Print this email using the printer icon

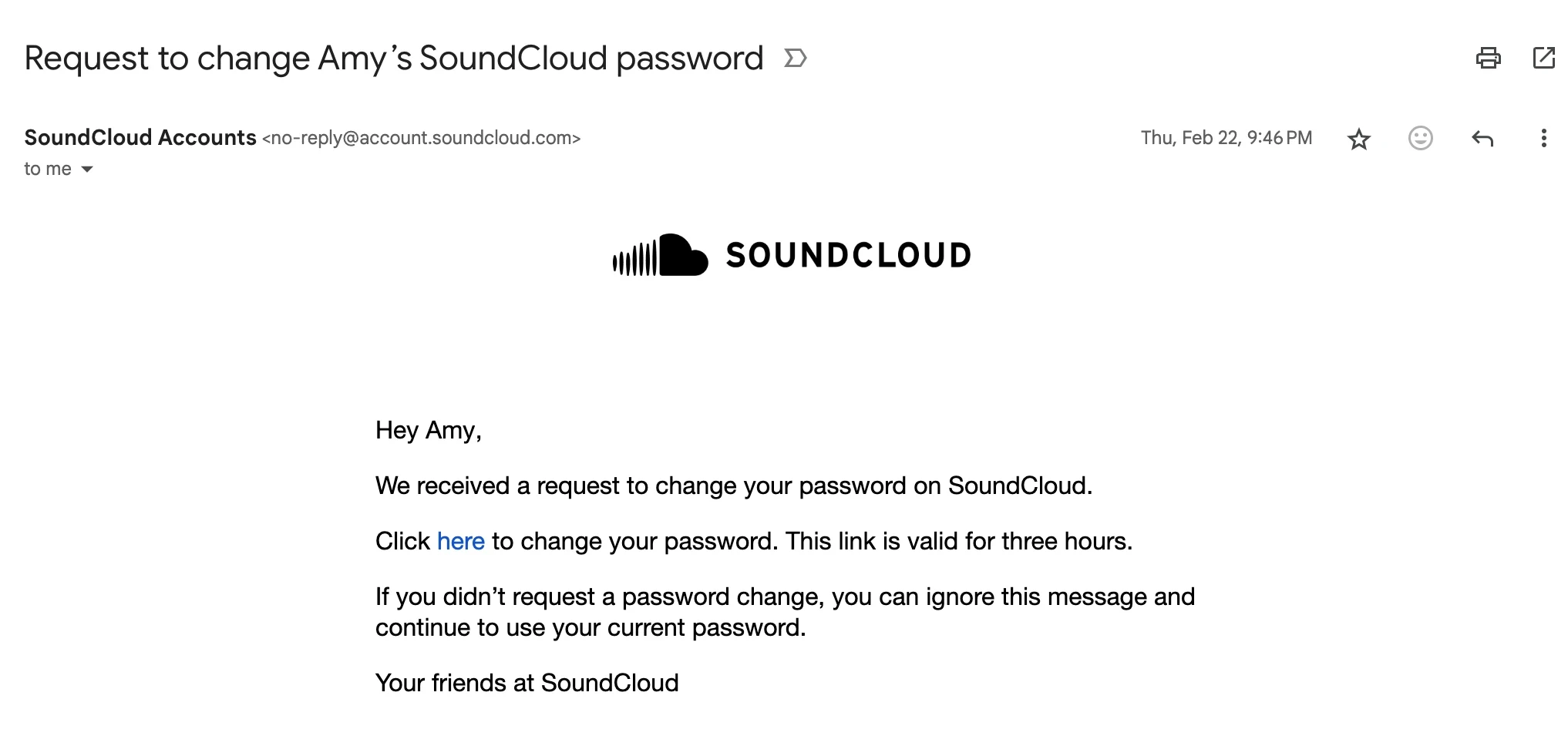point(1488,59)
